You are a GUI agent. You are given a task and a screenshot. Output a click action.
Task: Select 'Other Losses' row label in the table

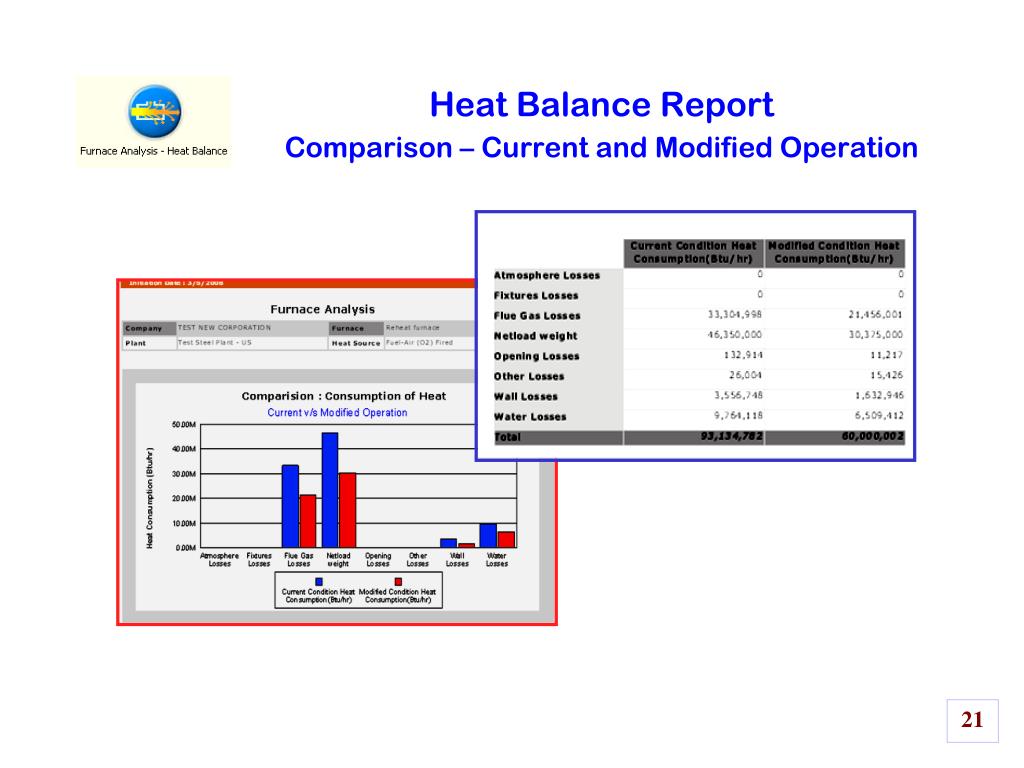tap(529, 377)
